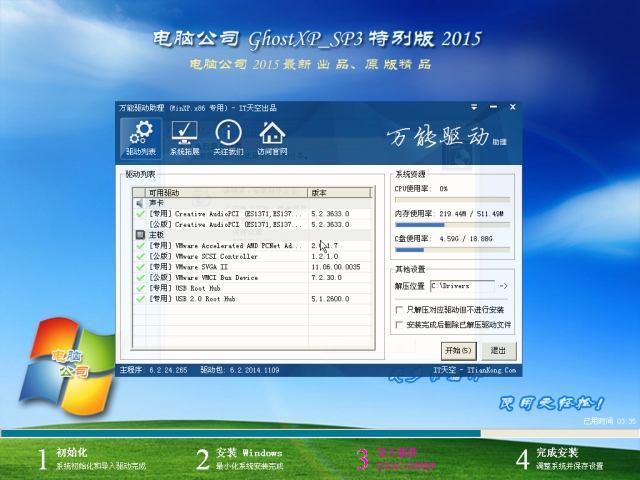640x480 pixels.
Task: Select the [公版] Creative AudioPCI row
Action: (x=252, y=224)
